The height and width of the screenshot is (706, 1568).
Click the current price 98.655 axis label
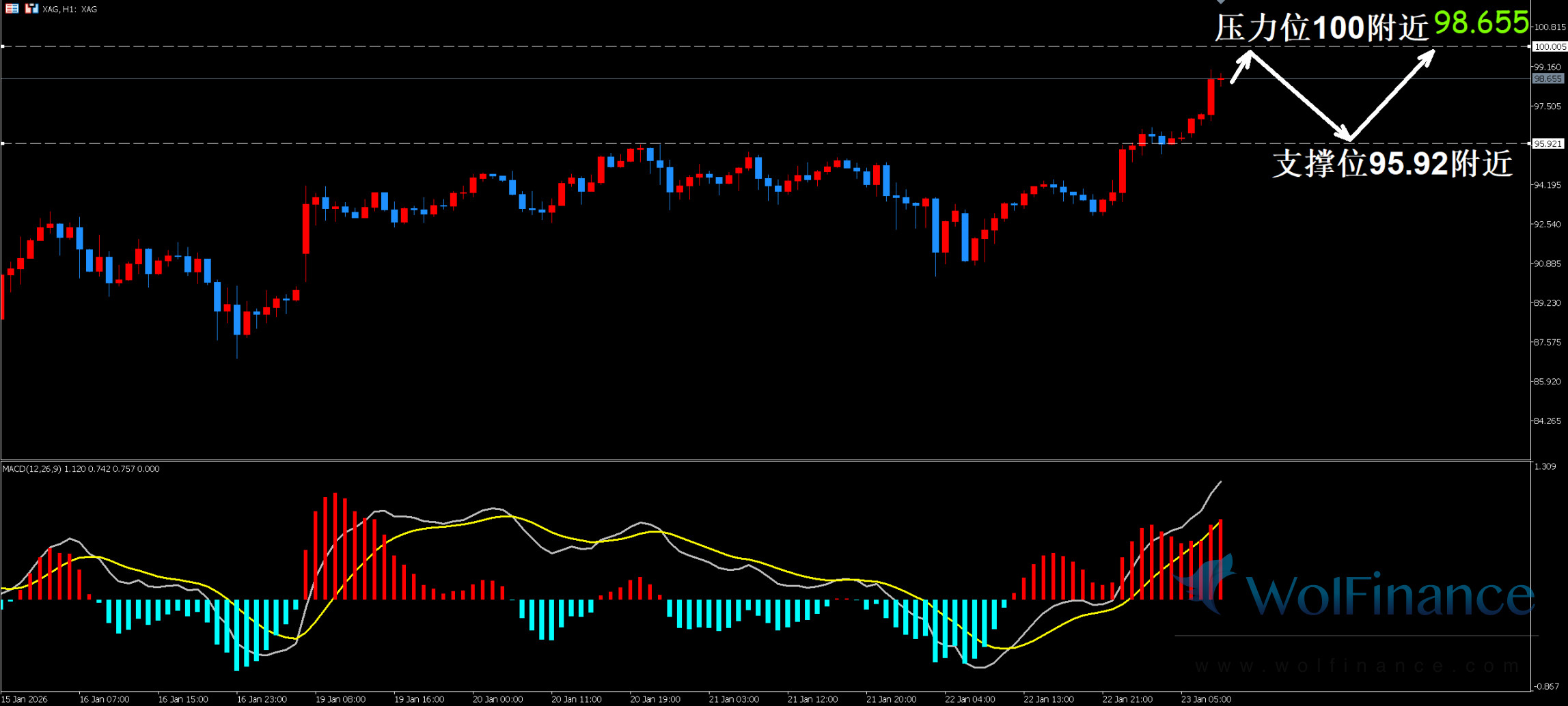(x=1548, y=79)
